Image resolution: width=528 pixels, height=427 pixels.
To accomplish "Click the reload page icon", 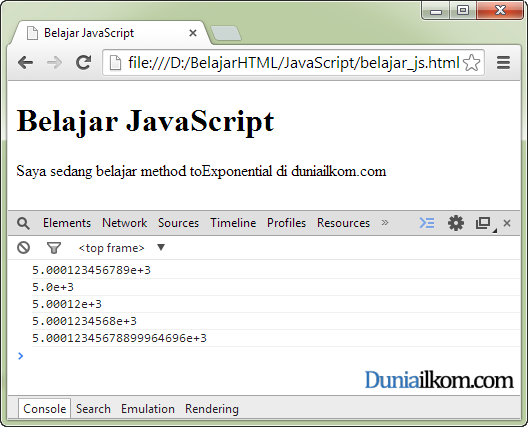I will 83,62.
